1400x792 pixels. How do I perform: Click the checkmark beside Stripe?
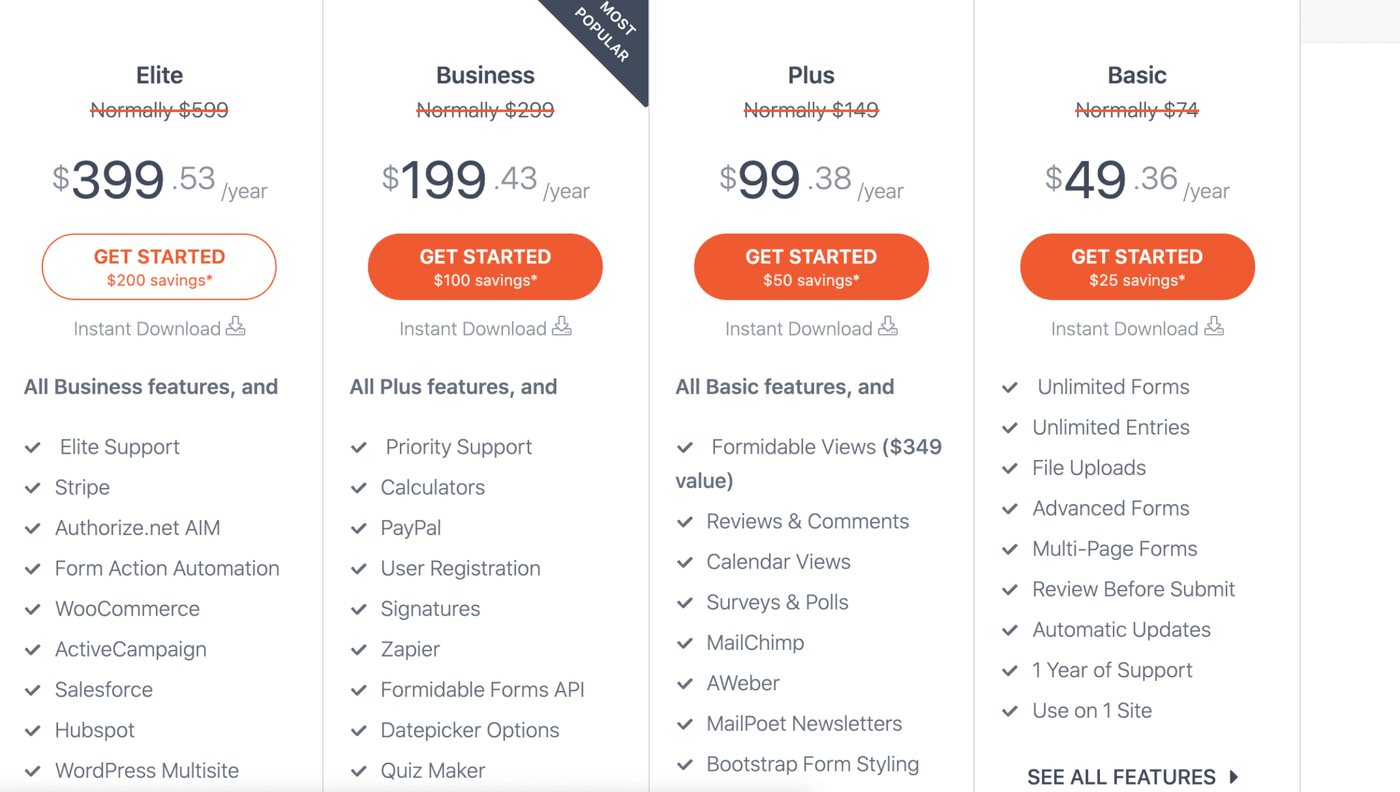click(x=33, y=488)
